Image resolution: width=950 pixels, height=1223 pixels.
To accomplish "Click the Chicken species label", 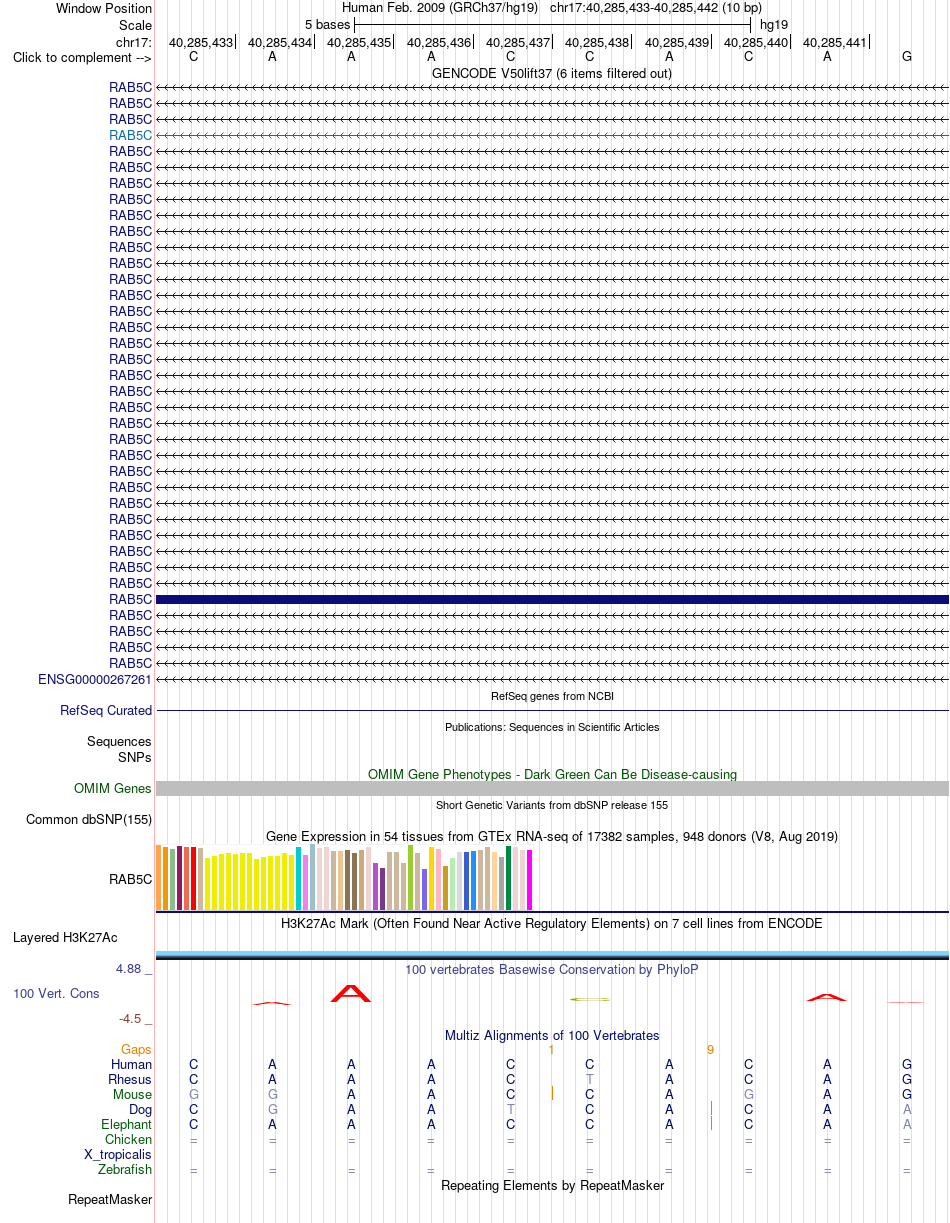I will 128,1140.
